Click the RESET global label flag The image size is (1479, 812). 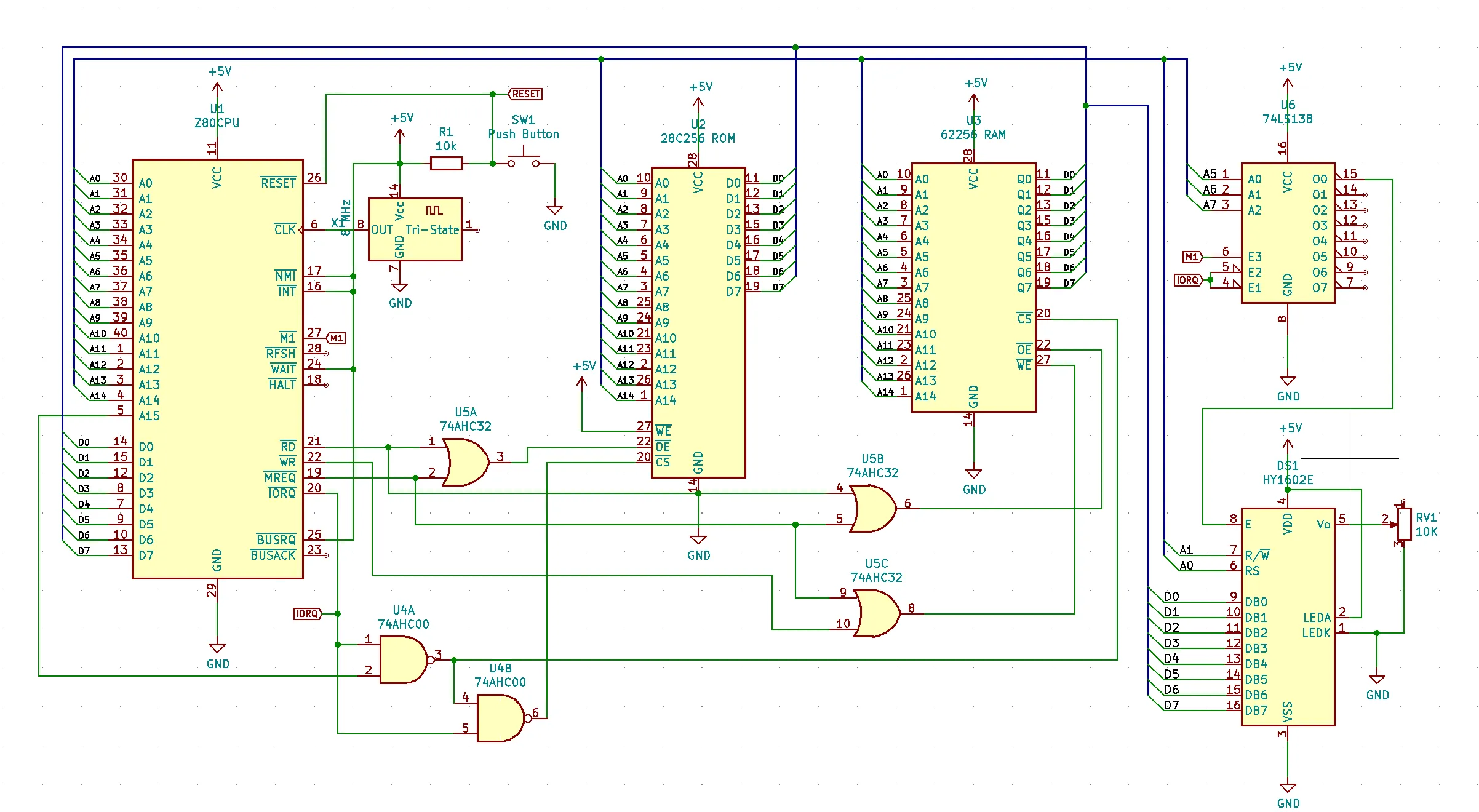[526, 94]
